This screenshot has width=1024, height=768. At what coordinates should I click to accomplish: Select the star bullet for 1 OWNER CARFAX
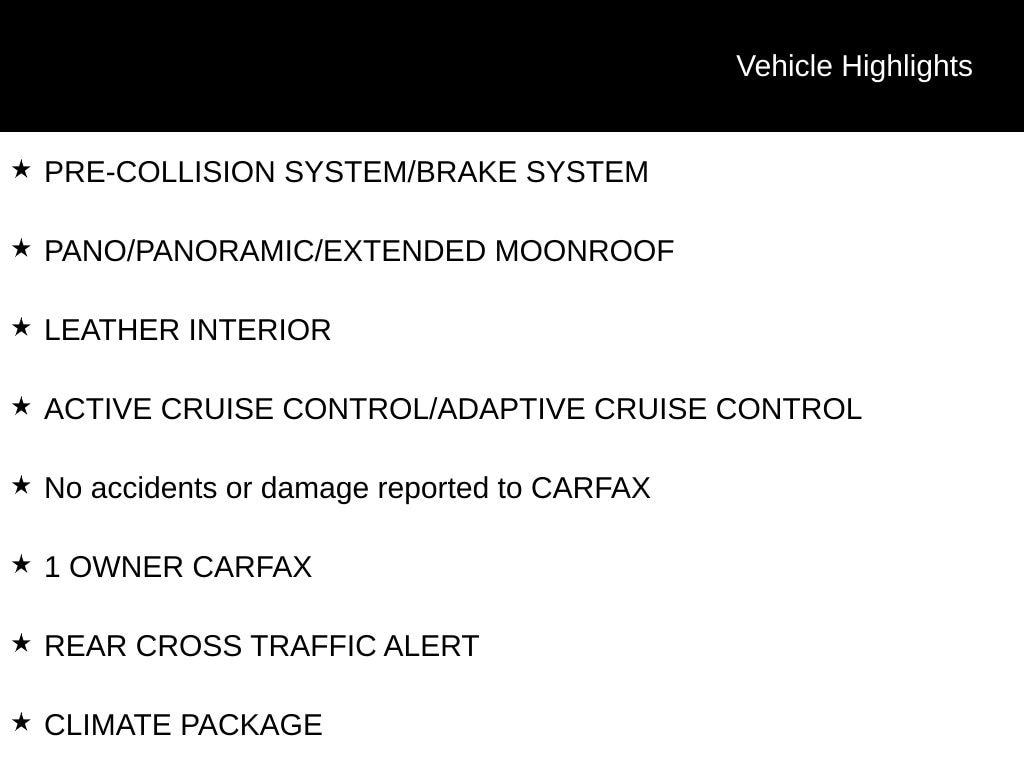tap(21, 564)
